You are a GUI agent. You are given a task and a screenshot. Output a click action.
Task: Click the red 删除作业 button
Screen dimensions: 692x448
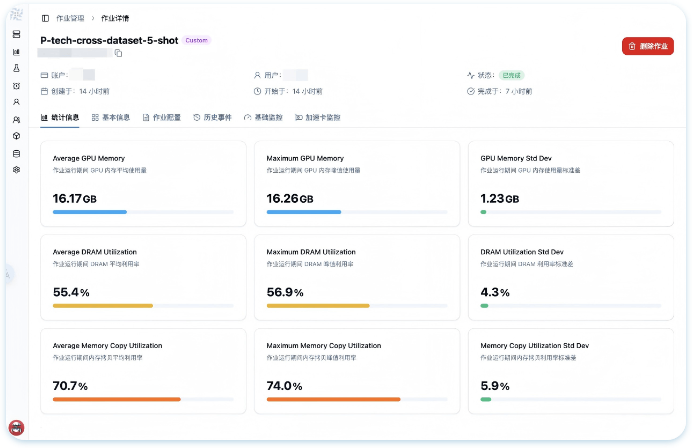coord(647,46)
